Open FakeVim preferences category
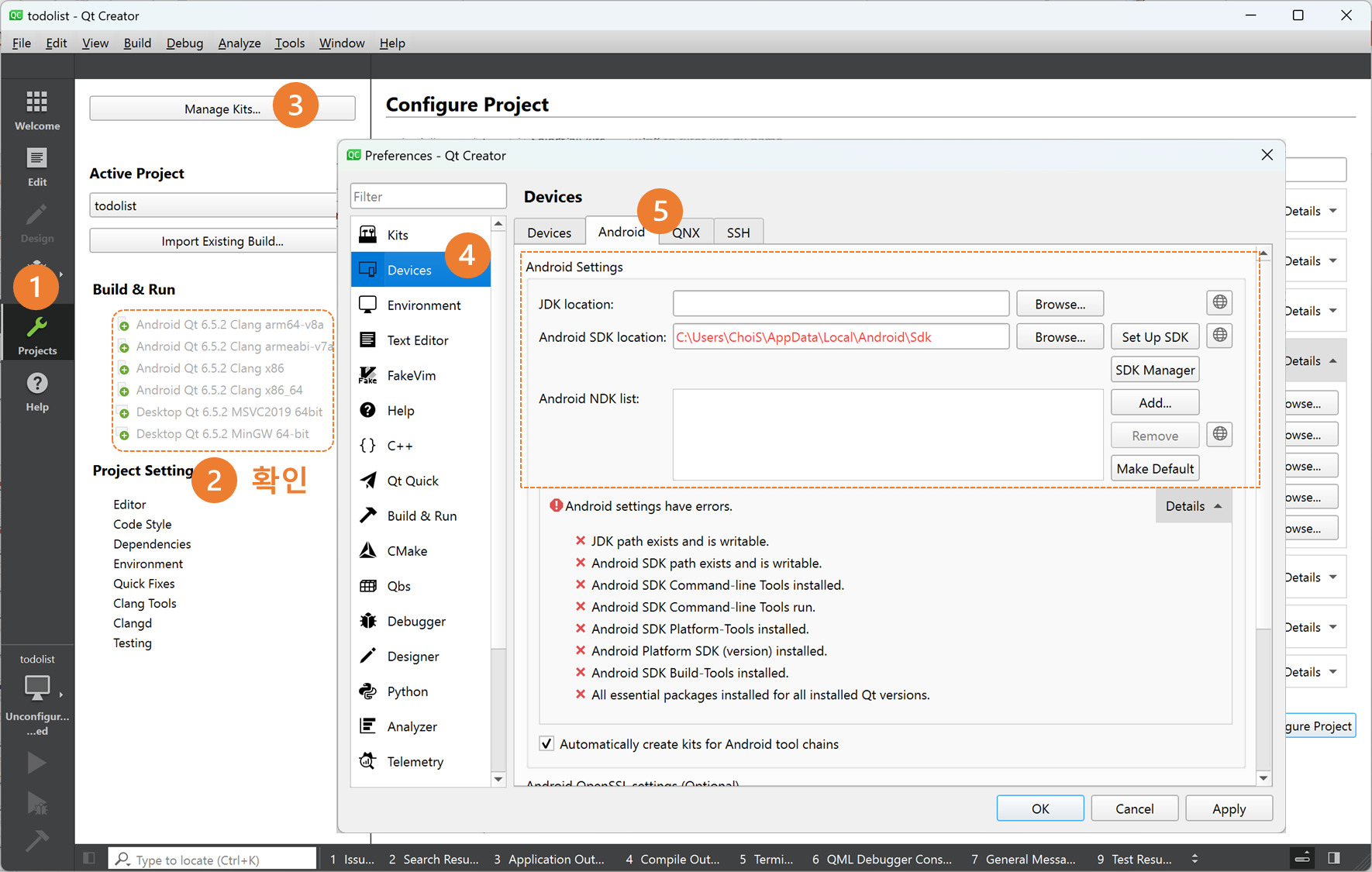The width and height of the screenshot is (1372, 872). [x=421, y=375]
